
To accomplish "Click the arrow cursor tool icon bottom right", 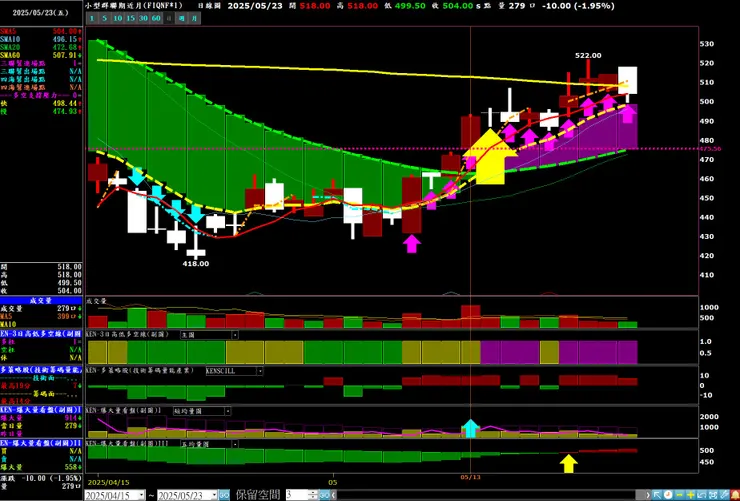I will [x=657, y=495].
